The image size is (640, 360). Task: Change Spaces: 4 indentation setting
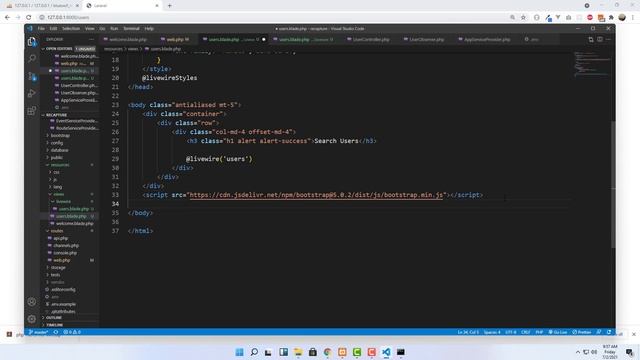click(x=492, y=332)
